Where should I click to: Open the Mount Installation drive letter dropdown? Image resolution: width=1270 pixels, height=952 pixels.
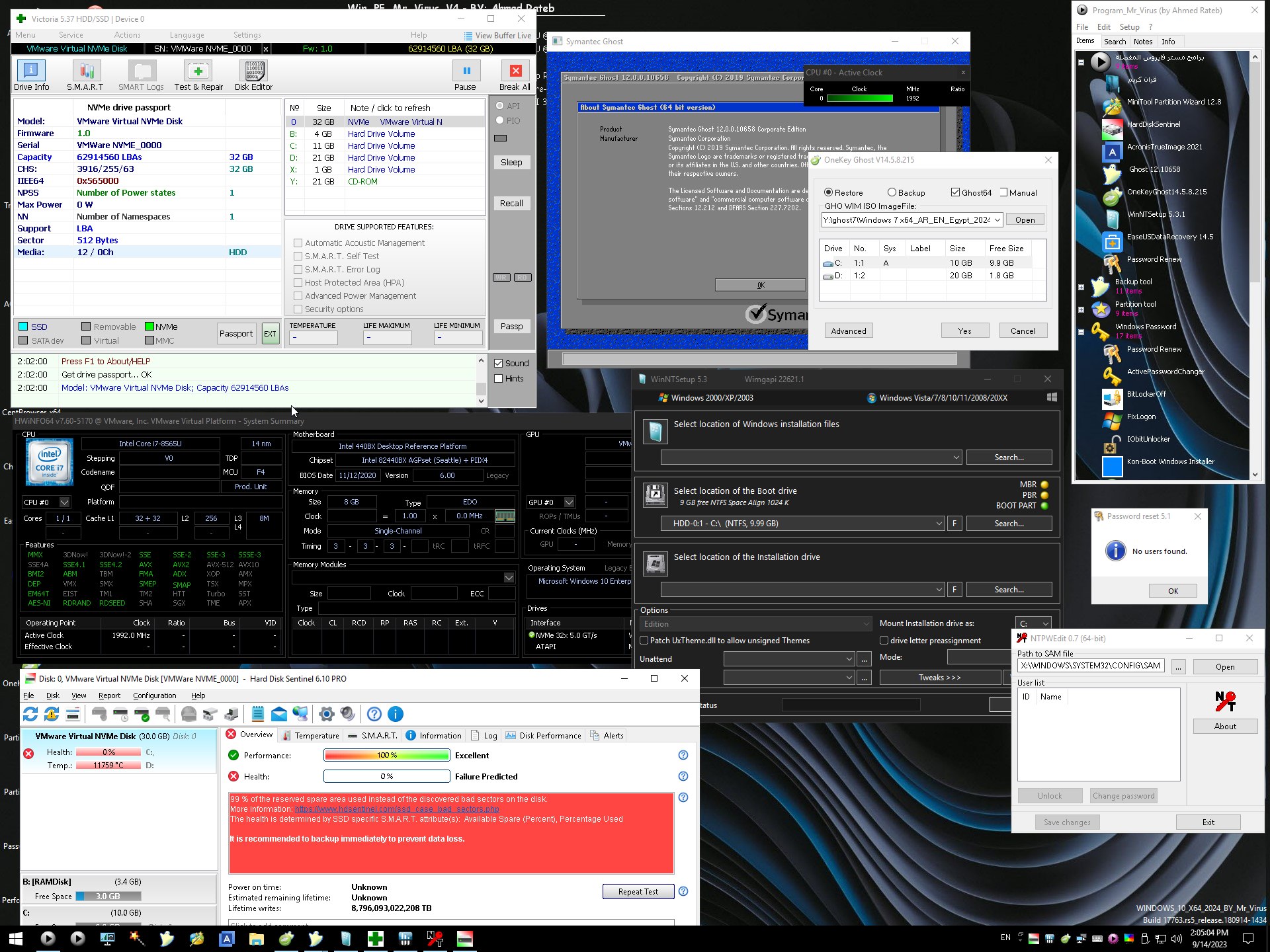[x=1045, y=623]
